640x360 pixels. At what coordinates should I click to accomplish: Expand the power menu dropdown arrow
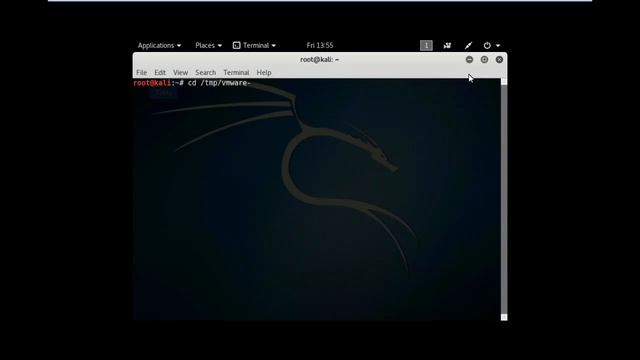point(498,46)
